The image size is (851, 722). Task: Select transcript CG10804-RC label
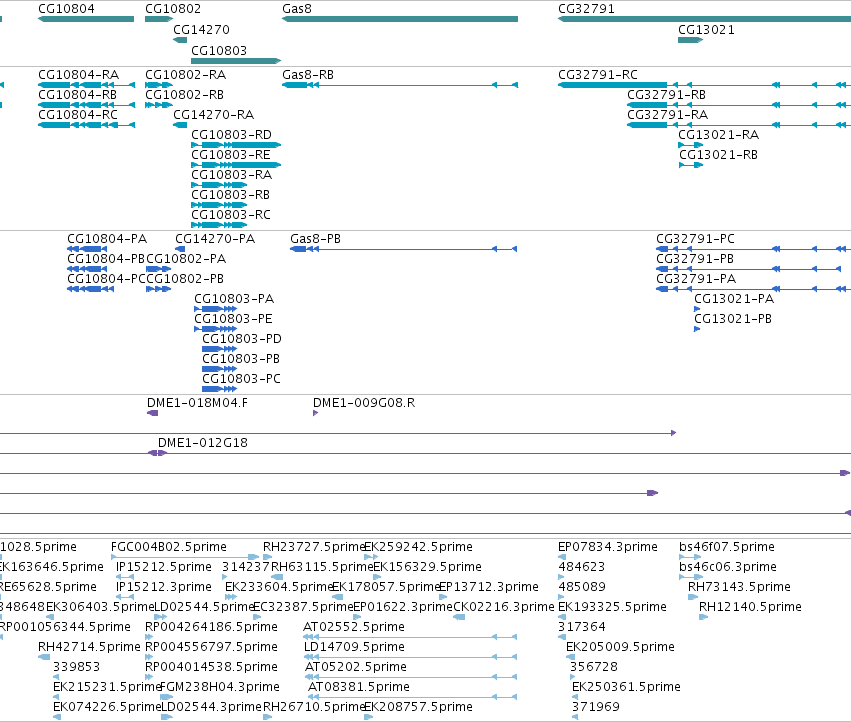pos(78,115)
